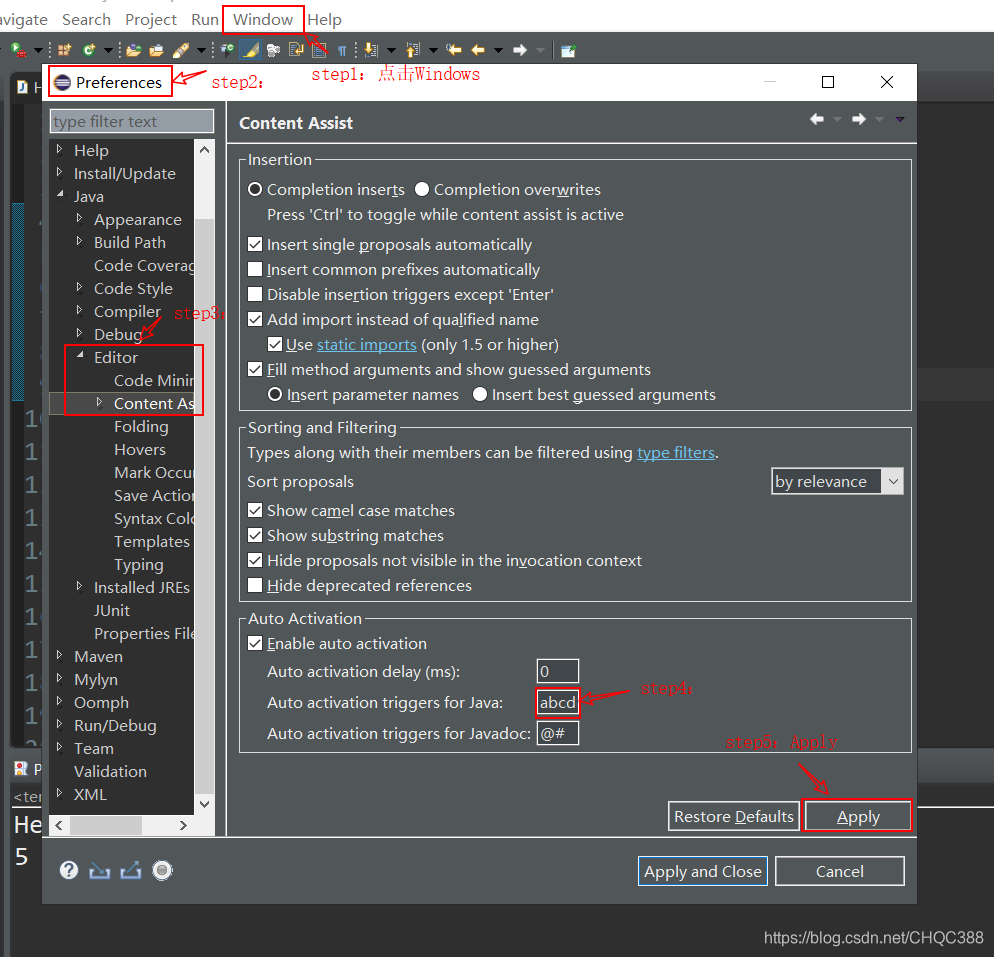
Task: Click Apply and Close button
Action: click(702, 871)
